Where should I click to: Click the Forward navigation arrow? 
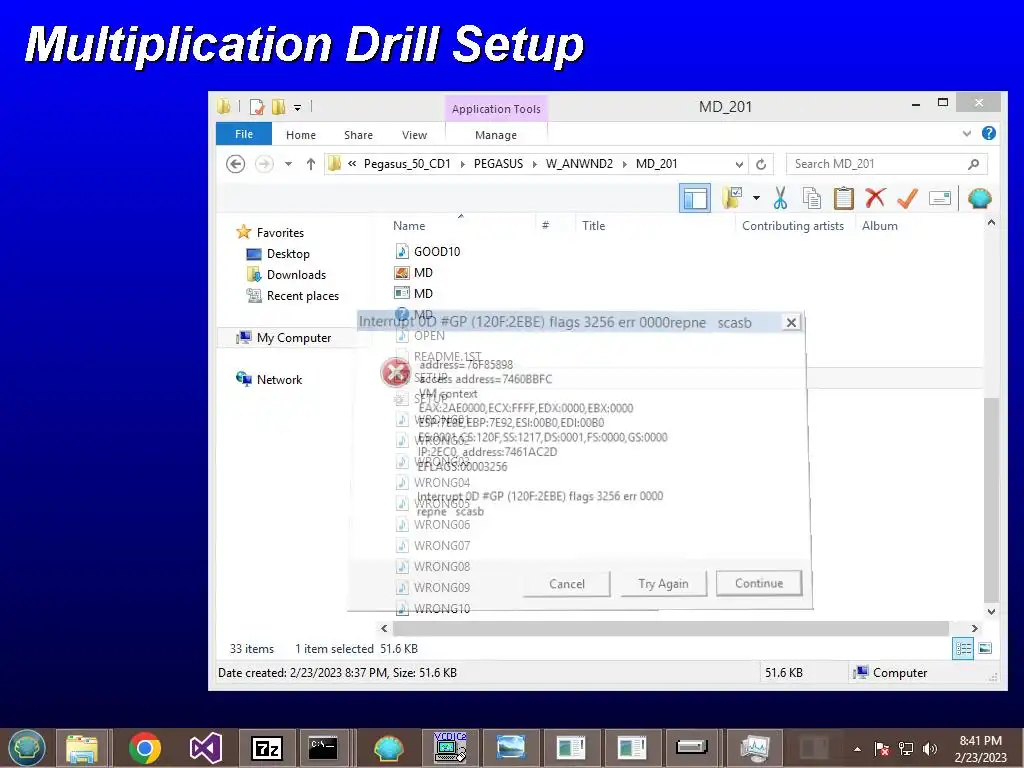point(264,164)
